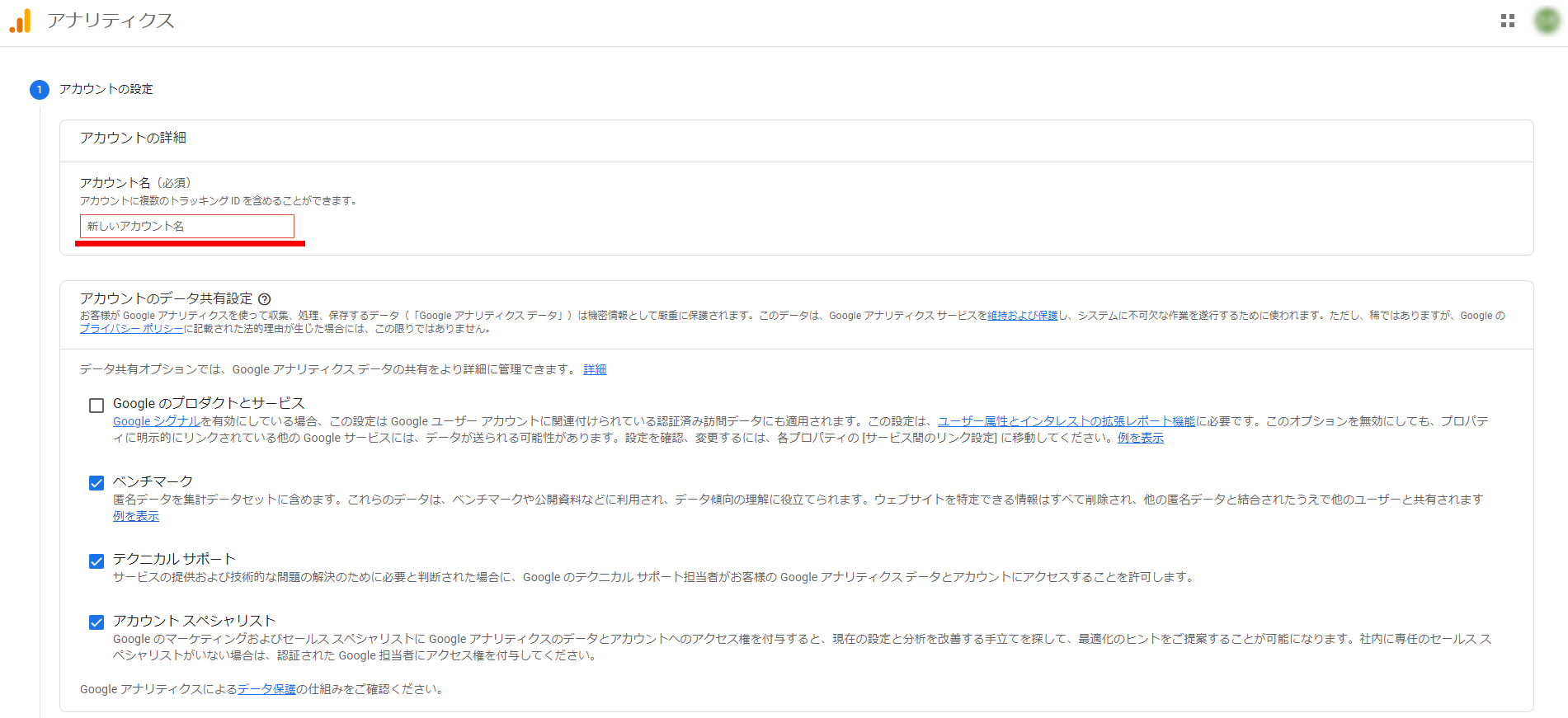Open the データ保護 link
Image resolution: width=1568 pixels, height=718 pixels.
click(266, 689)
